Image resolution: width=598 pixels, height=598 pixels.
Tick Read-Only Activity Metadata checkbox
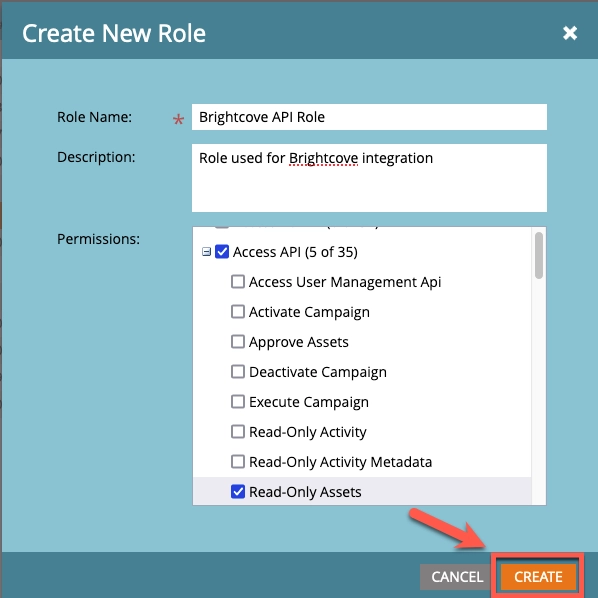tap(238, 461)
